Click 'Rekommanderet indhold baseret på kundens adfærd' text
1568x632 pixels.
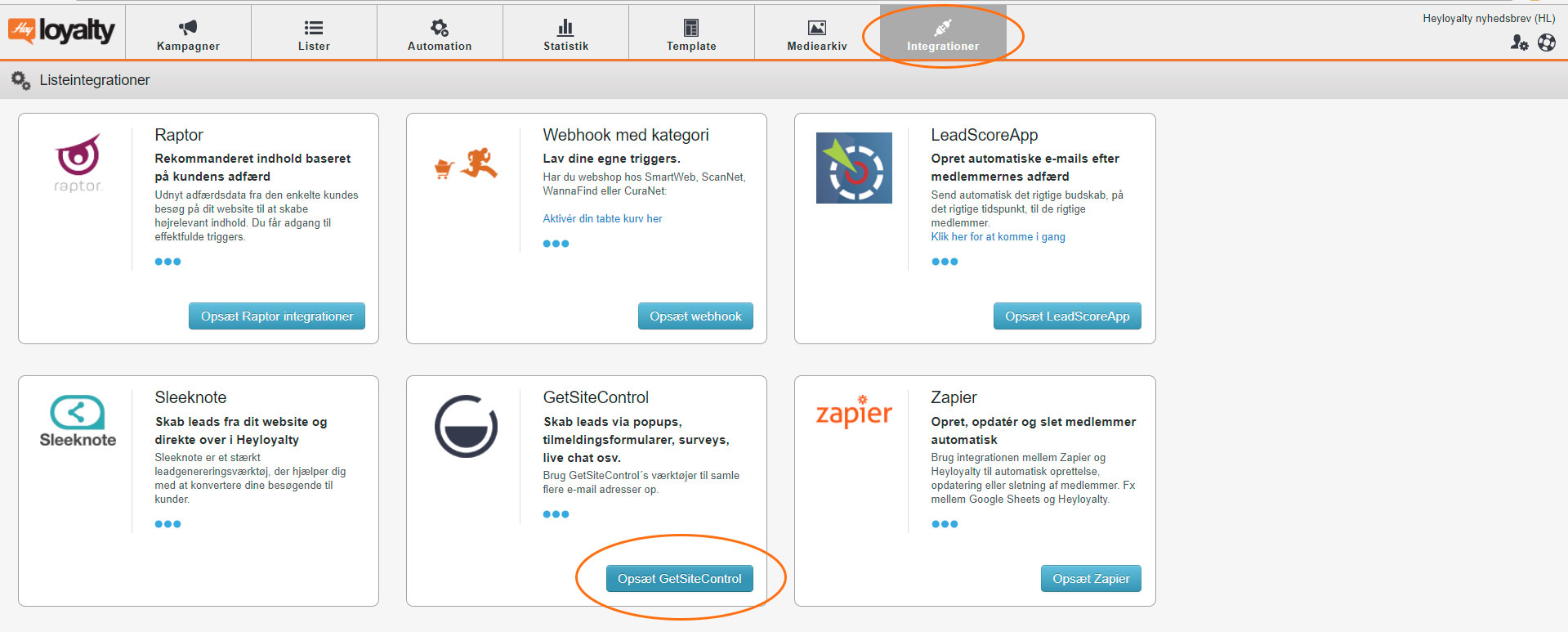click(252, 168)
